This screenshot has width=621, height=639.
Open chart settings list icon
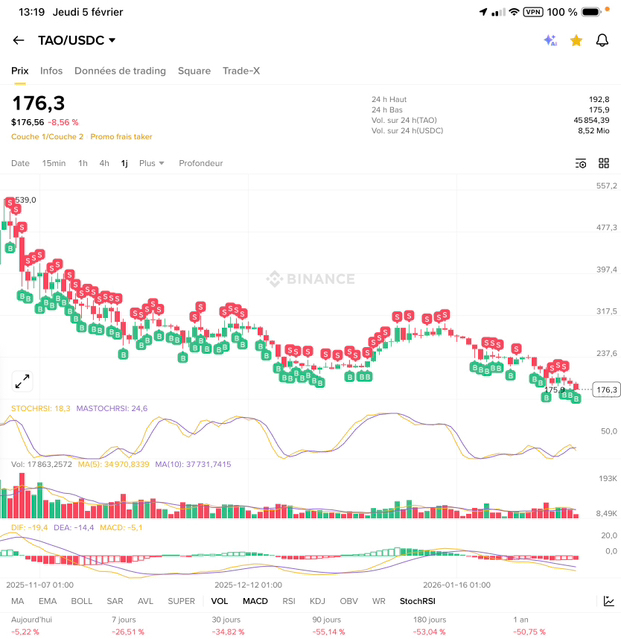coord(581,163)
